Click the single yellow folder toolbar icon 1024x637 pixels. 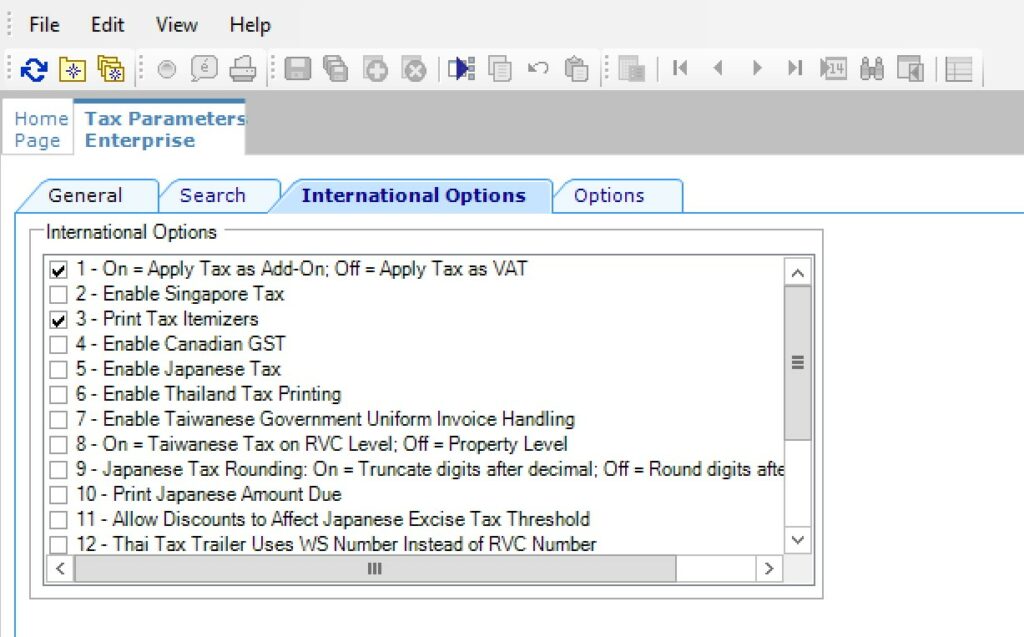(72, 69)
